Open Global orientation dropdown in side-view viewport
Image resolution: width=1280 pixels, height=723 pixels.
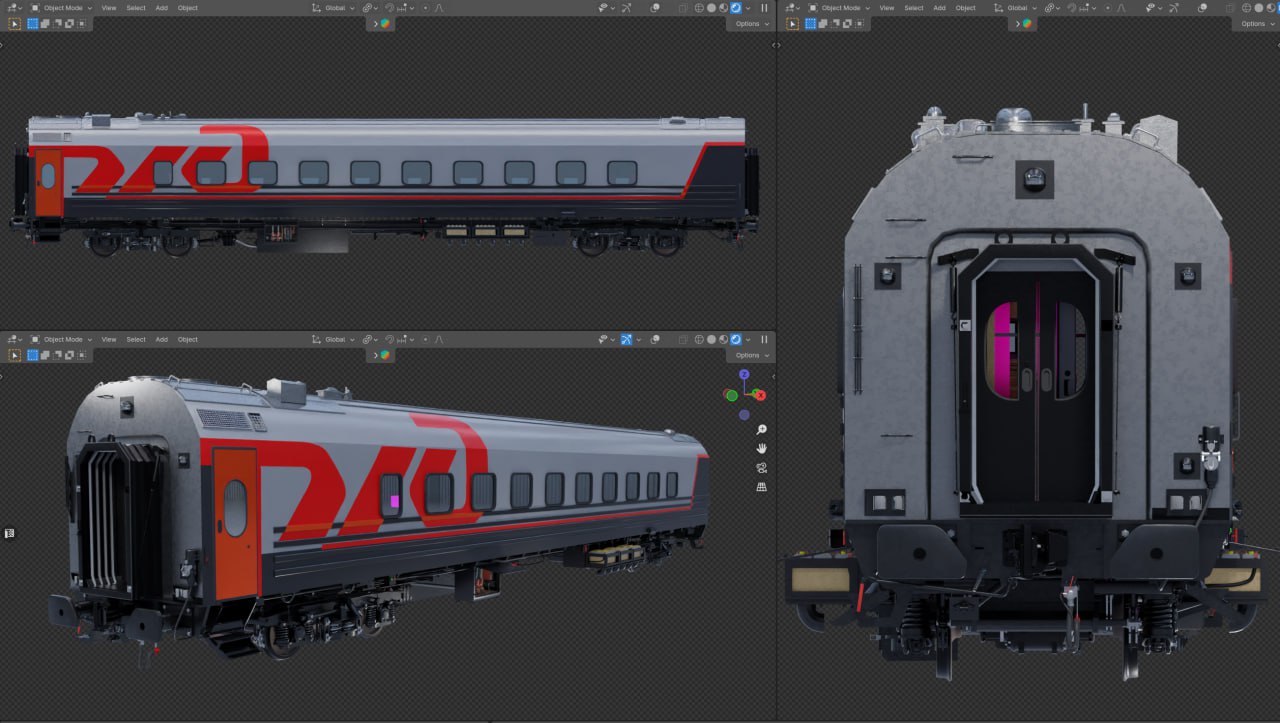333,8
